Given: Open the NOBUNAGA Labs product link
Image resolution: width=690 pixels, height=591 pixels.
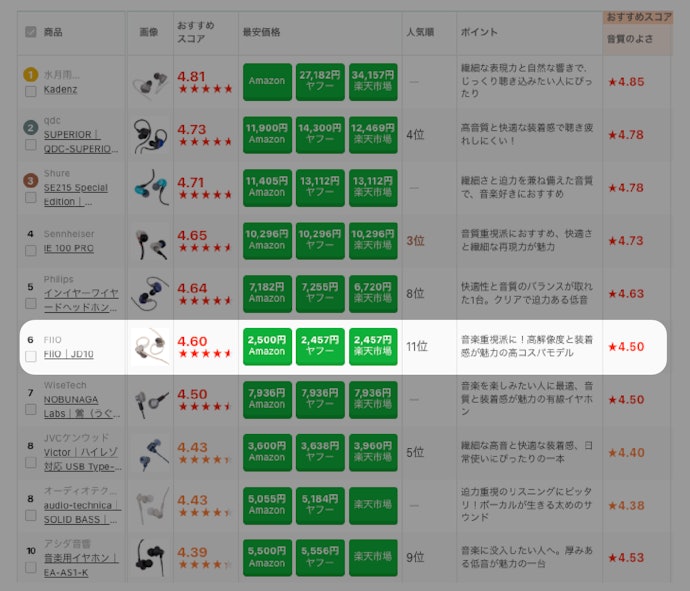Looking at the screenshot, I should [81, 406].
